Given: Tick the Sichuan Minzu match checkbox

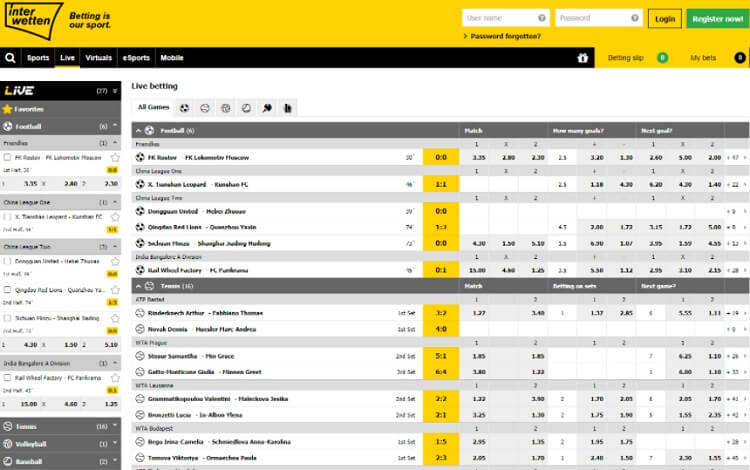Looking at the screenshot, I should pyautogui.click(x=7, y=318).
